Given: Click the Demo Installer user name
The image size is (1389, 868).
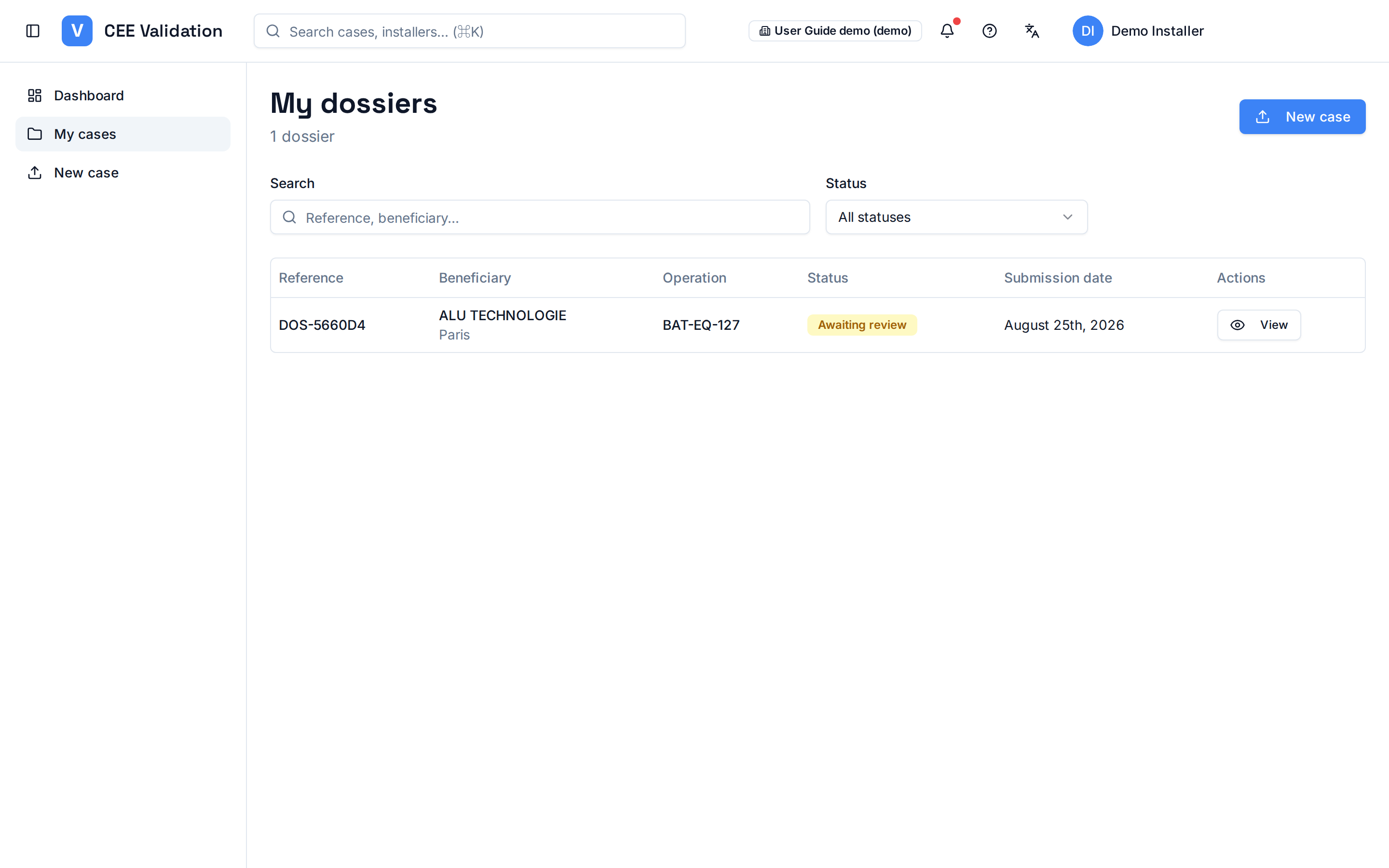Looking at the screenshot, I should click(1157, 31).
